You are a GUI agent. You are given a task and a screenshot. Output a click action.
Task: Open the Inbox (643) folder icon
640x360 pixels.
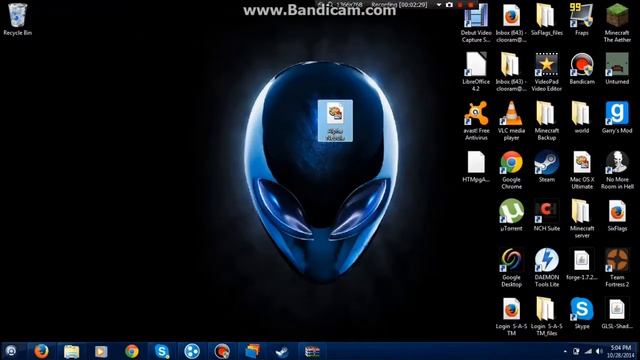pyautogui.click(x=511, y=71)
